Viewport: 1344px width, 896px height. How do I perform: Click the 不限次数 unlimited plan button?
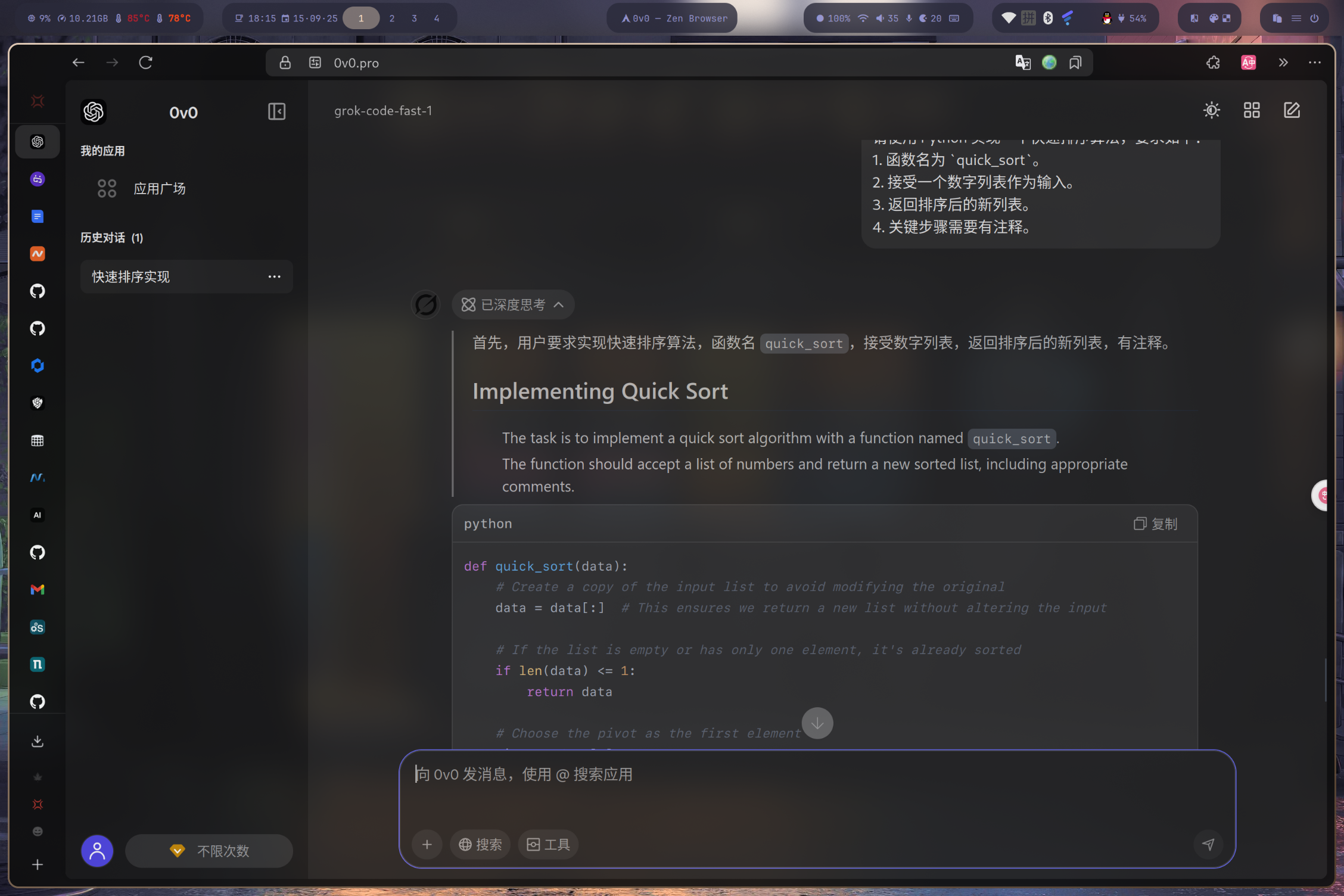click(209, 851)
